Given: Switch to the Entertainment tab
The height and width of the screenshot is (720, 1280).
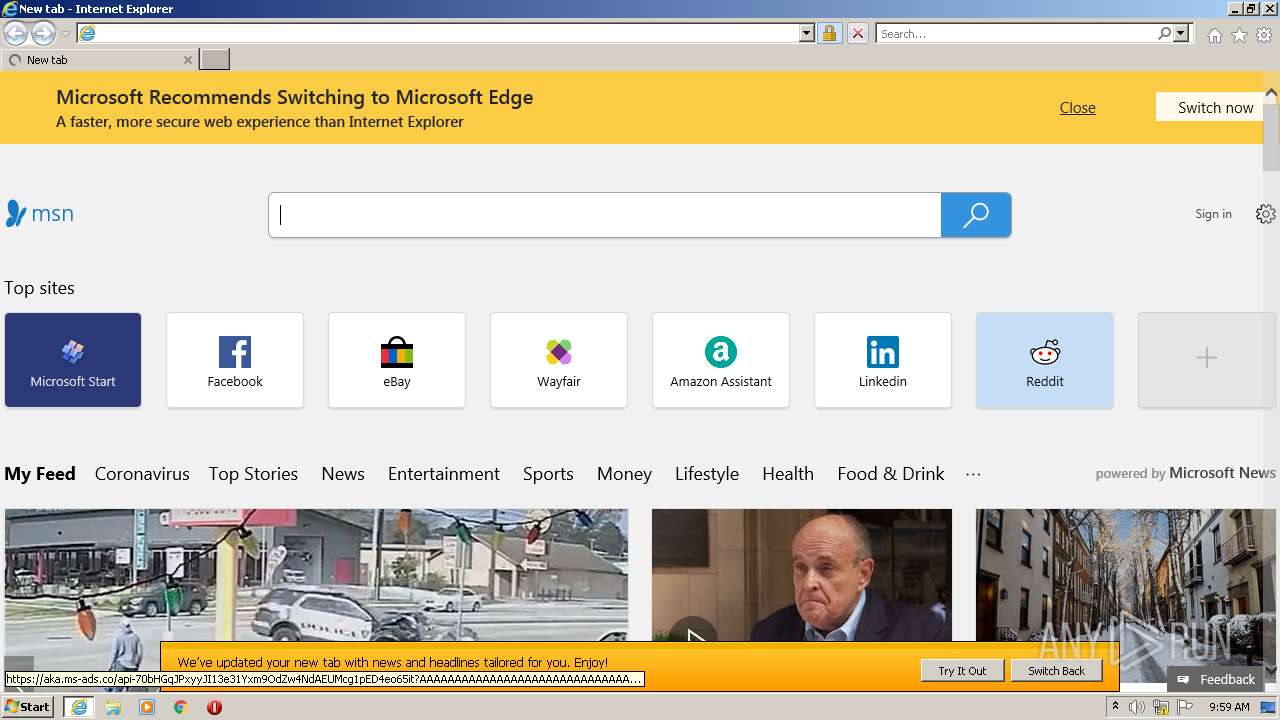Looking at the screenshot, I should (444, 474).
